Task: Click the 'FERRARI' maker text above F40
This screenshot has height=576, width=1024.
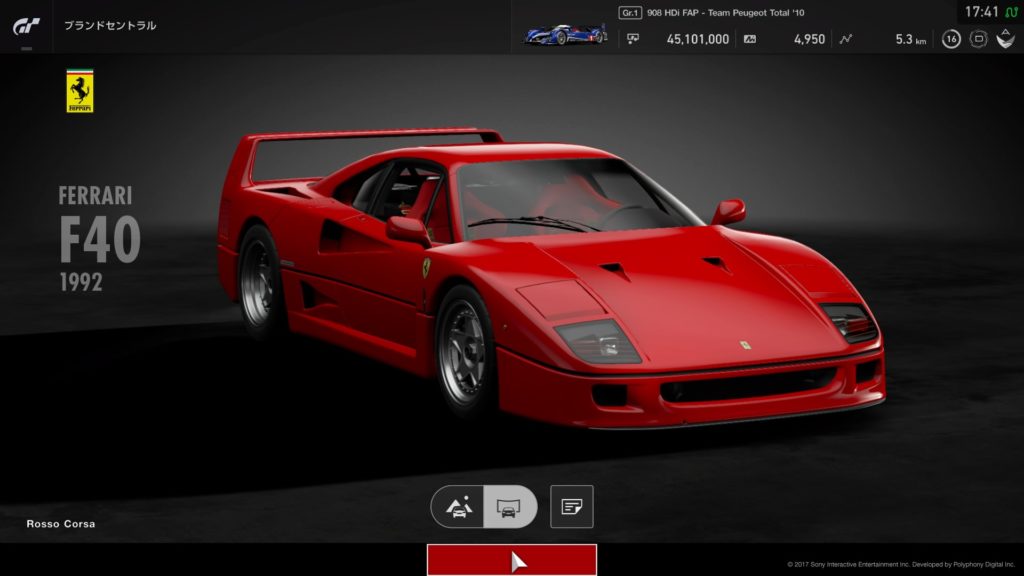Action: (x=95, y=195)
